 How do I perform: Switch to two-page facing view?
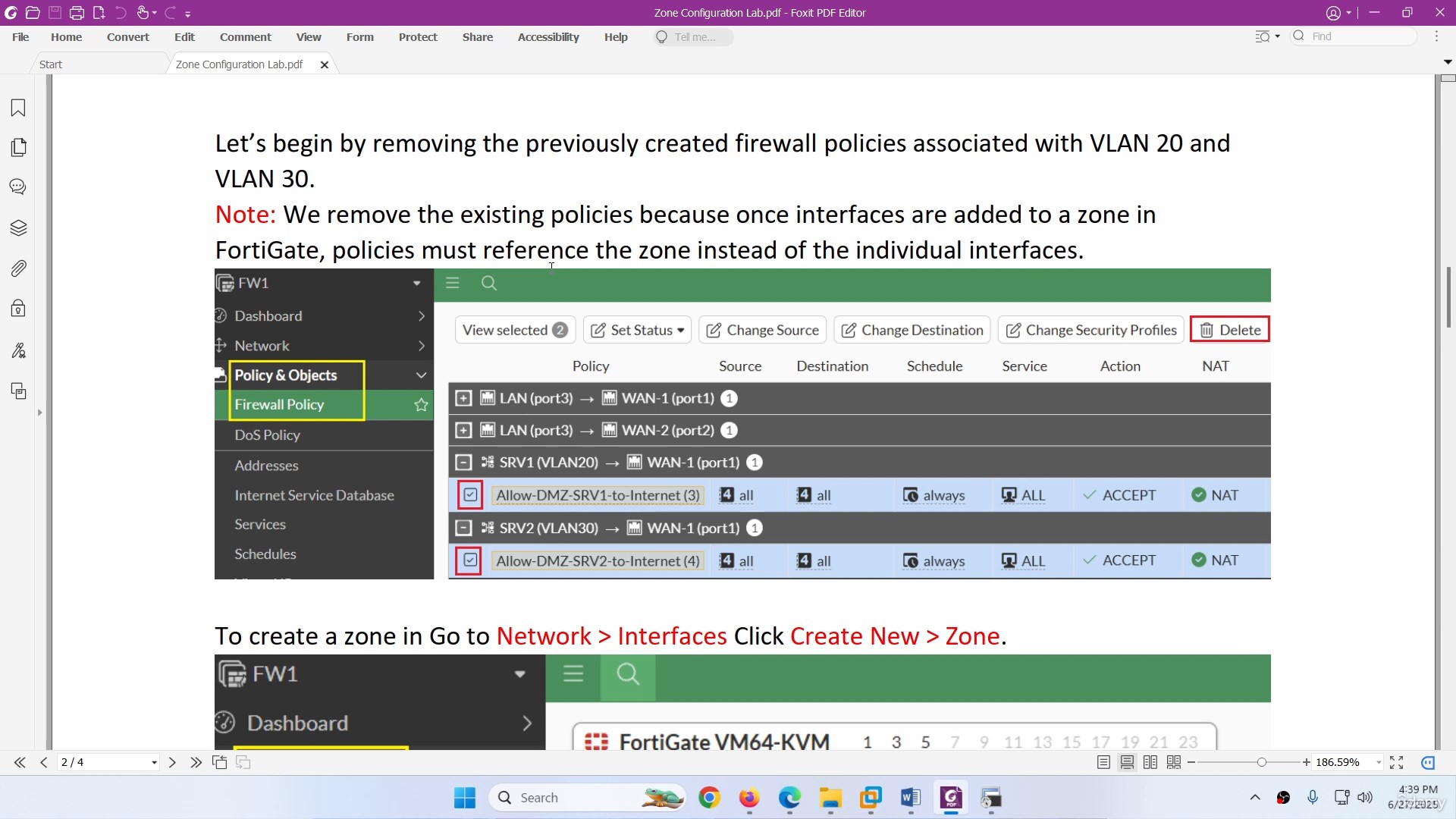1150,762
